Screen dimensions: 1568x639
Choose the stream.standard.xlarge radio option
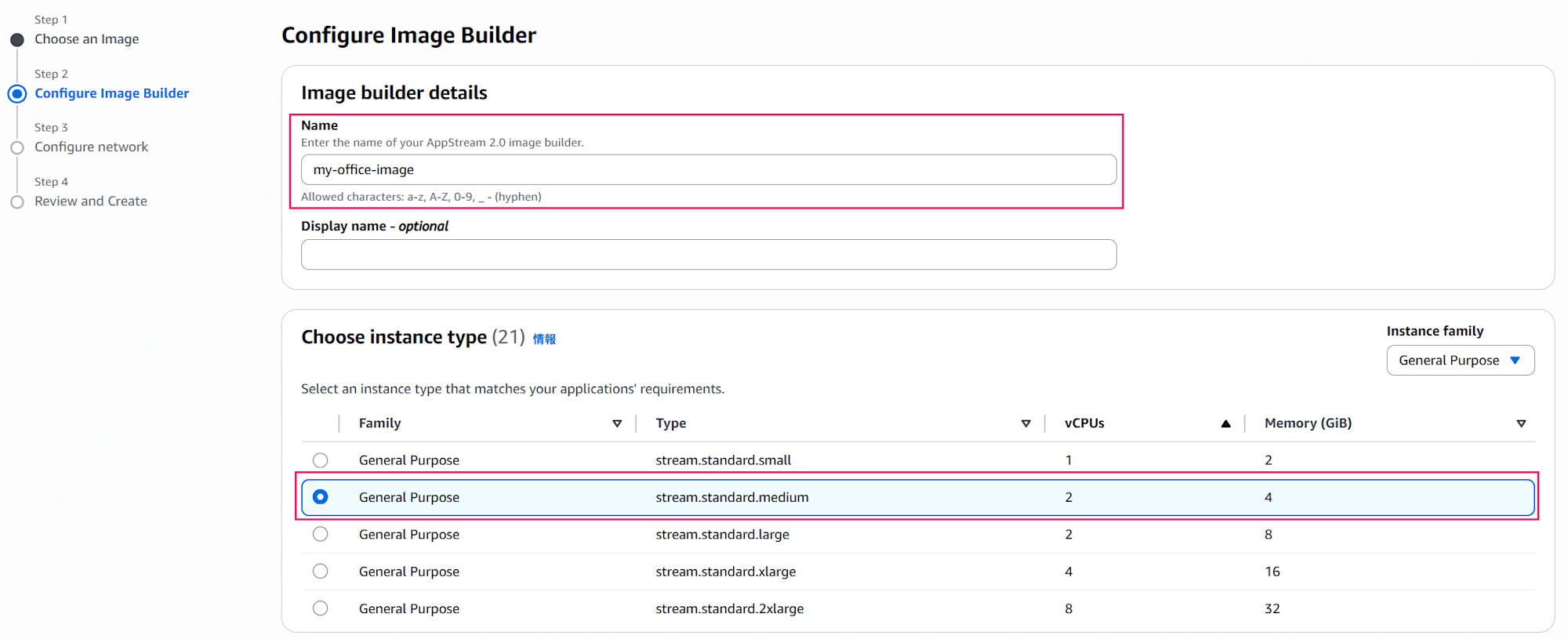point(320,572)
